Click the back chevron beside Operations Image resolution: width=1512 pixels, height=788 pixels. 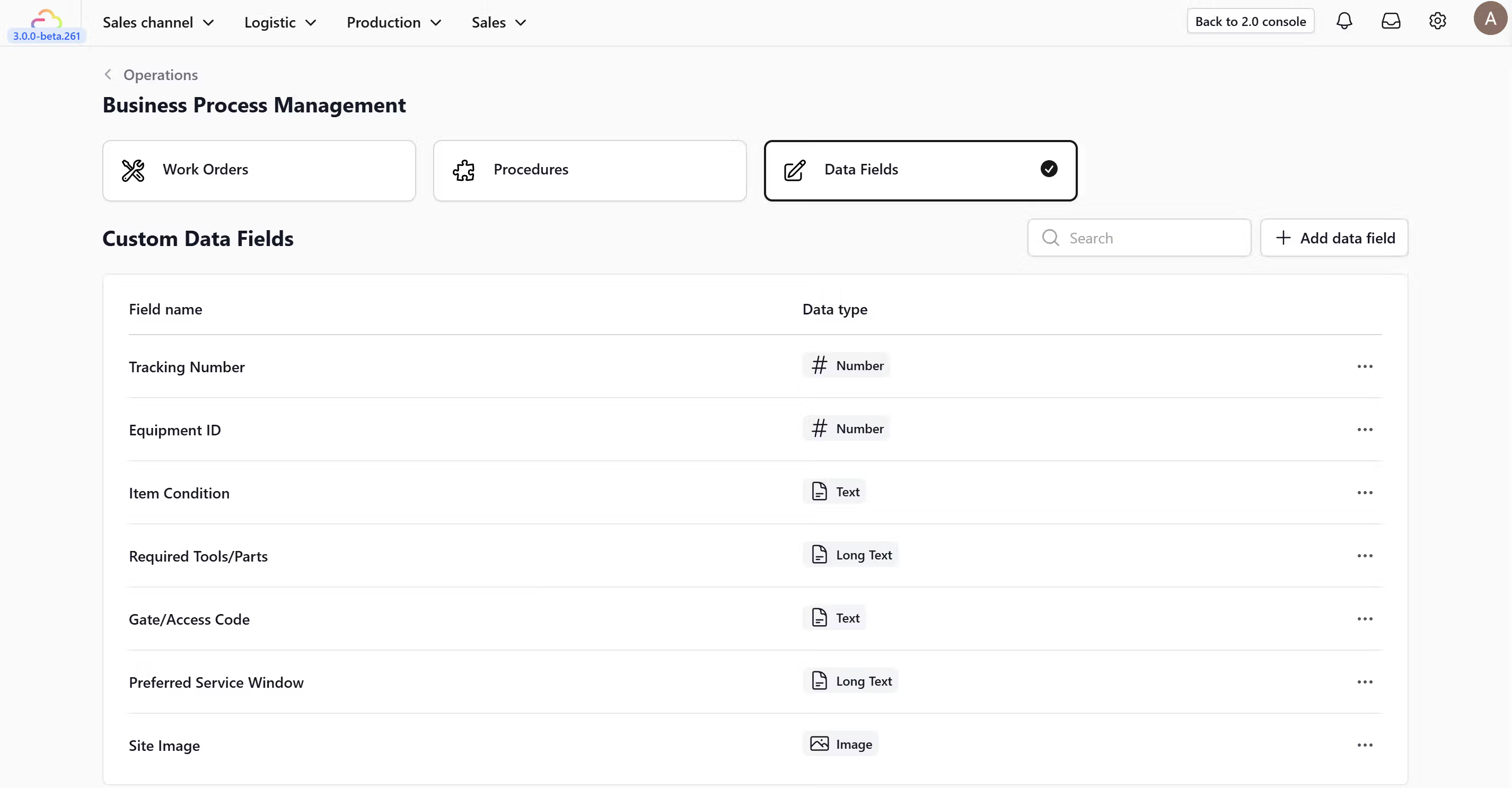click(x=108, y=75)
